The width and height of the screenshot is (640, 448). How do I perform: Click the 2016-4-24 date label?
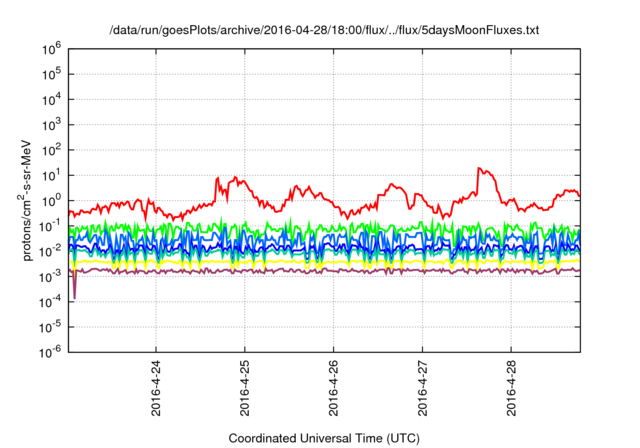tap(156, 388)
